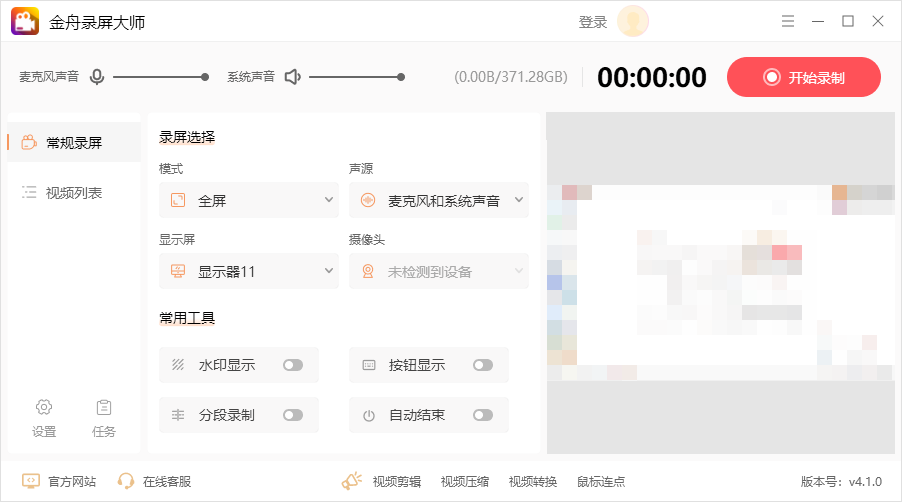Click the 自动结束 power icon
Viewport: 902px width, 502px height.
click(x=369, y=415)
